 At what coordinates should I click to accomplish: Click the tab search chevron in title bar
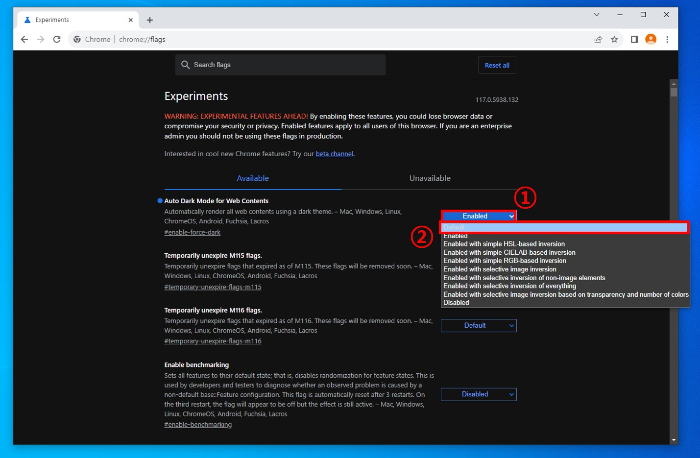(596, 14)
